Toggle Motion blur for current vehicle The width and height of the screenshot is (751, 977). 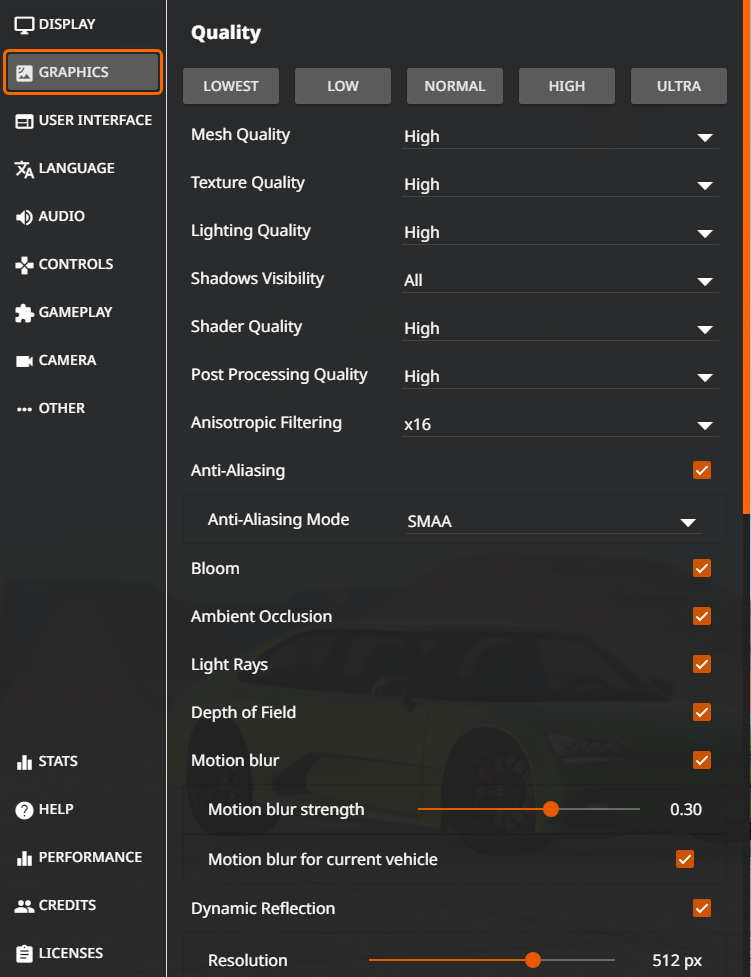pos(685,859)
